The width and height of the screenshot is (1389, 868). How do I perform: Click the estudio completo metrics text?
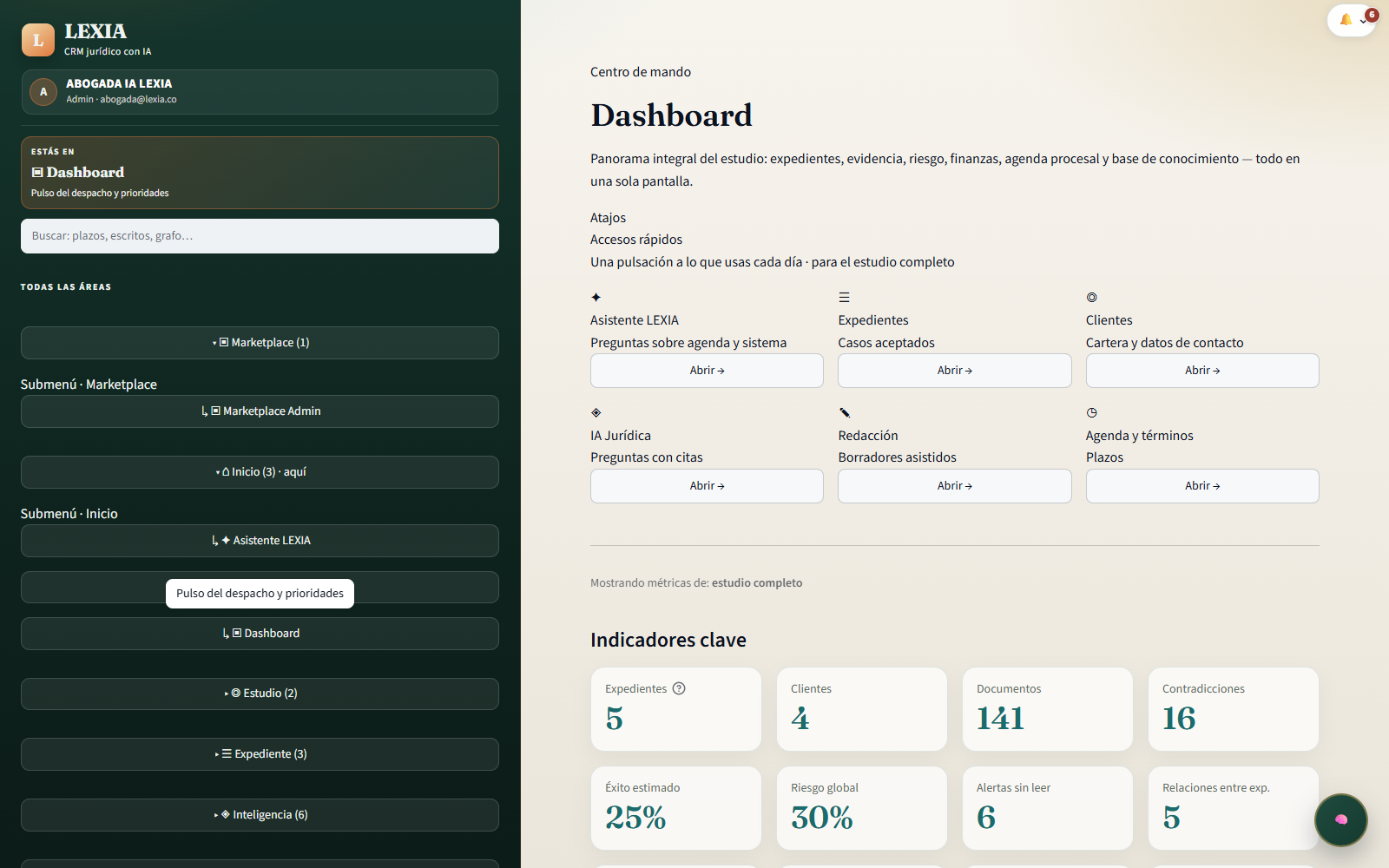point(757,583)
